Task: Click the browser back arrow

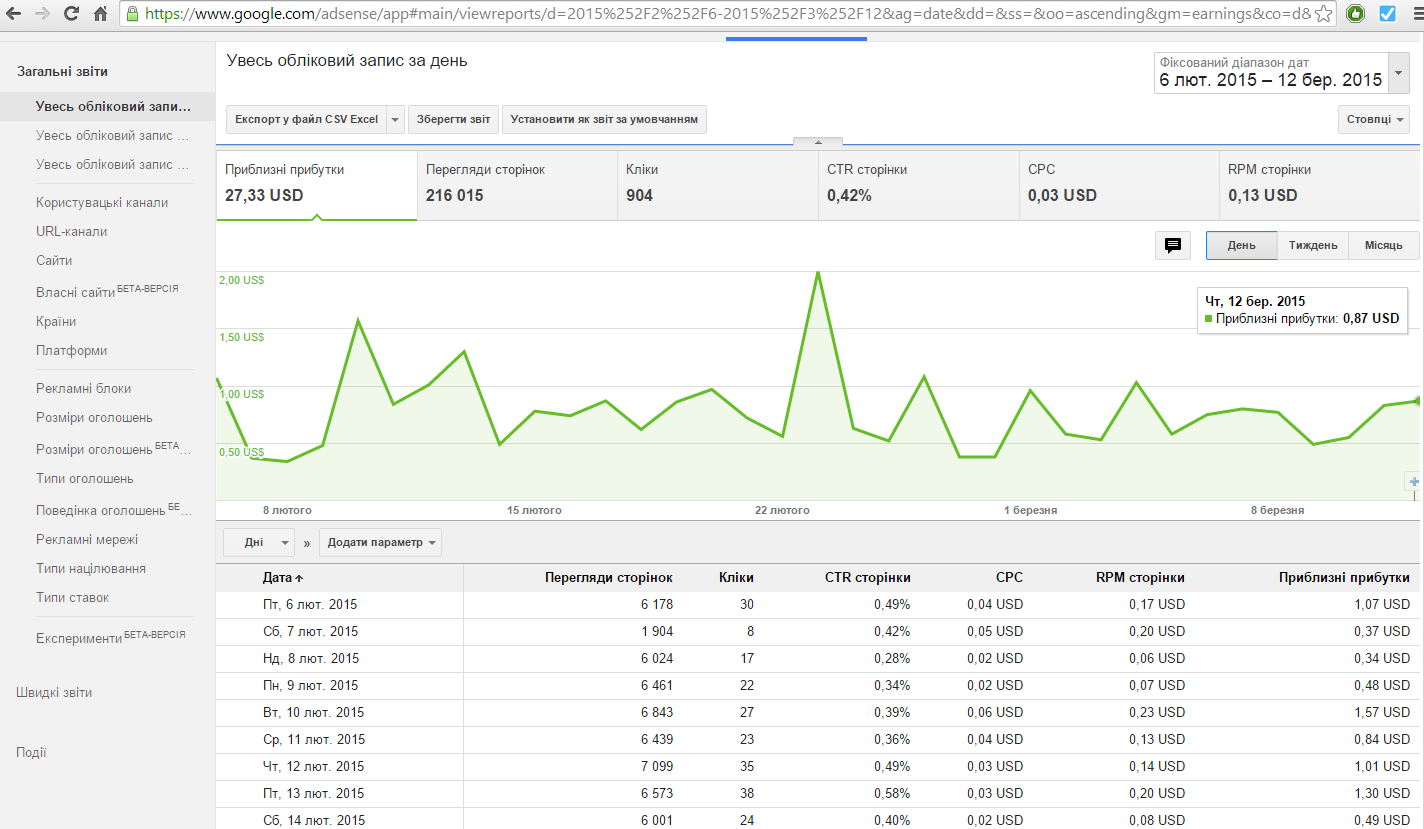Action: pyautogui.click(x=15, y=14)
